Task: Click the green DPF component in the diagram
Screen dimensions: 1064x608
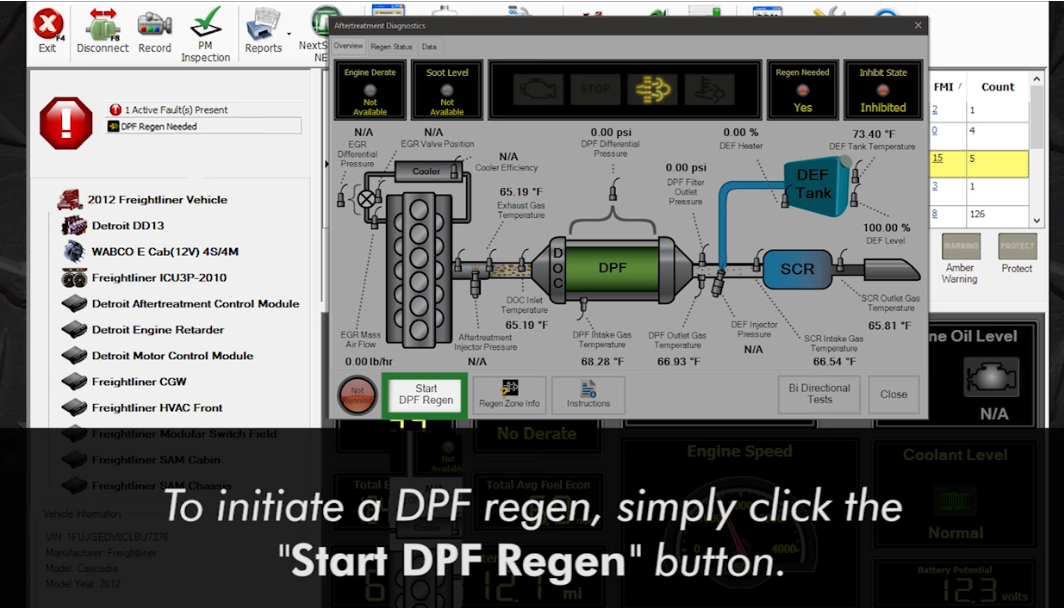Action: pyautogui.click(x=612, y=268)
